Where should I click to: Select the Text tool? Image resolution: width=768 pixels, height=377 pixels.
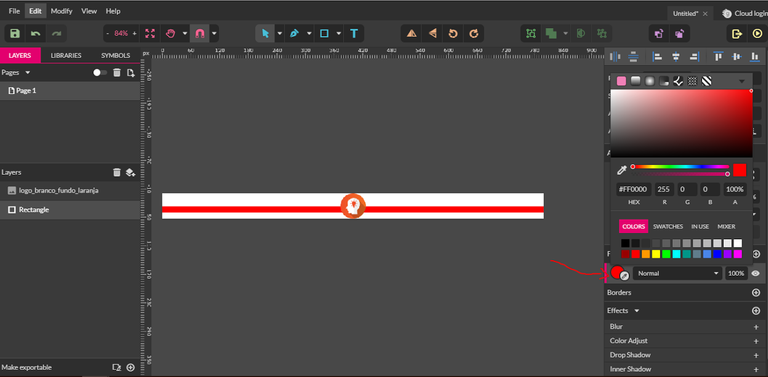354,33
